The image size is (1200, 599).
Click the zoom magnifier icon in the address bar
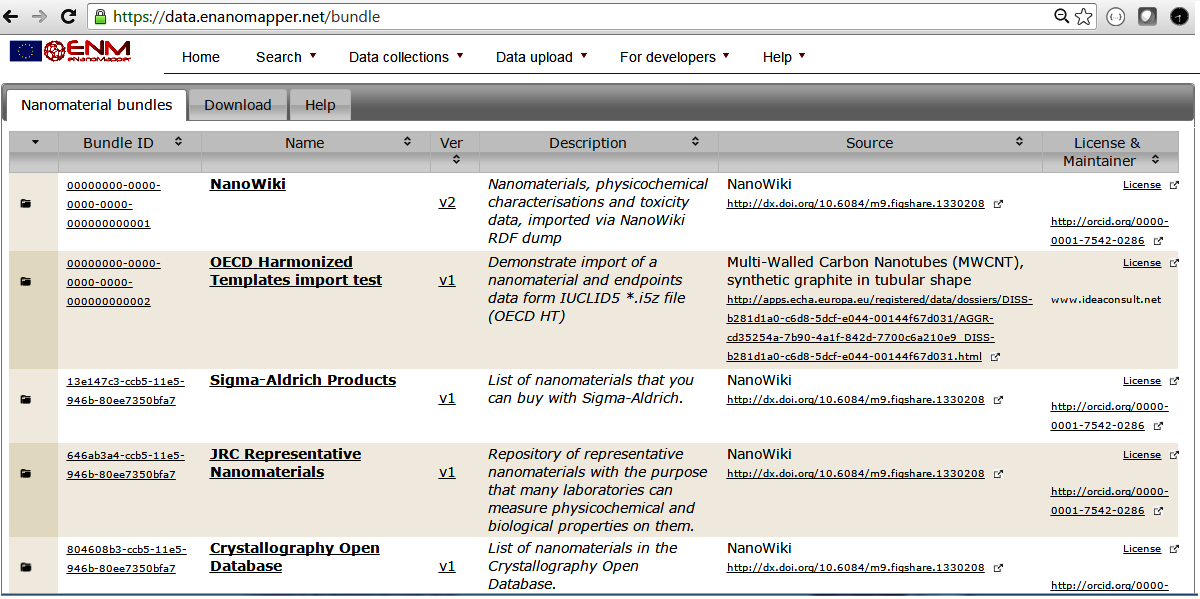tap(1062, 16)
